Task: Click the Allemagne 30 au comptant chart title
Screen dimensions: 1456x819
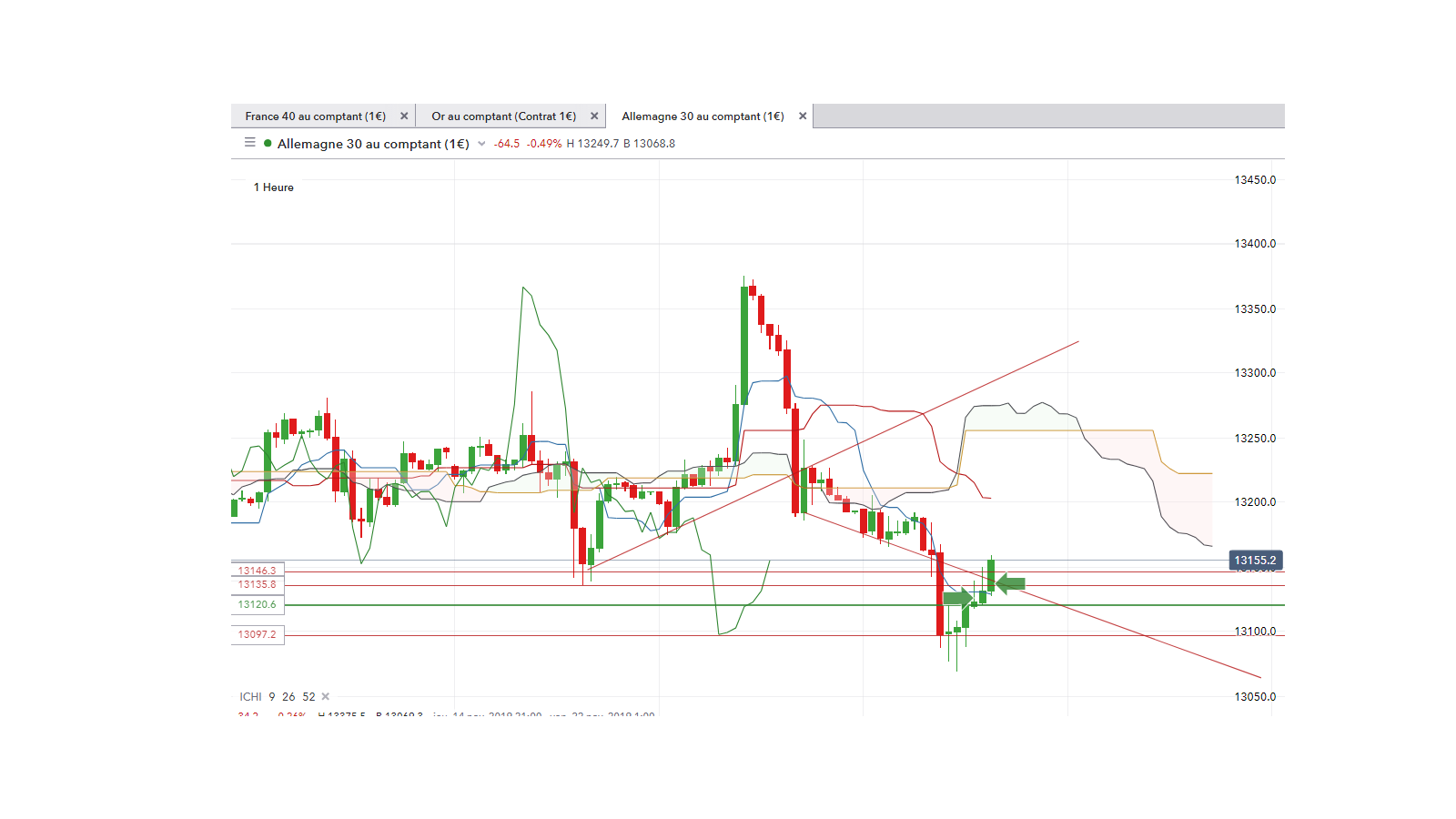Action: (373, 144)
